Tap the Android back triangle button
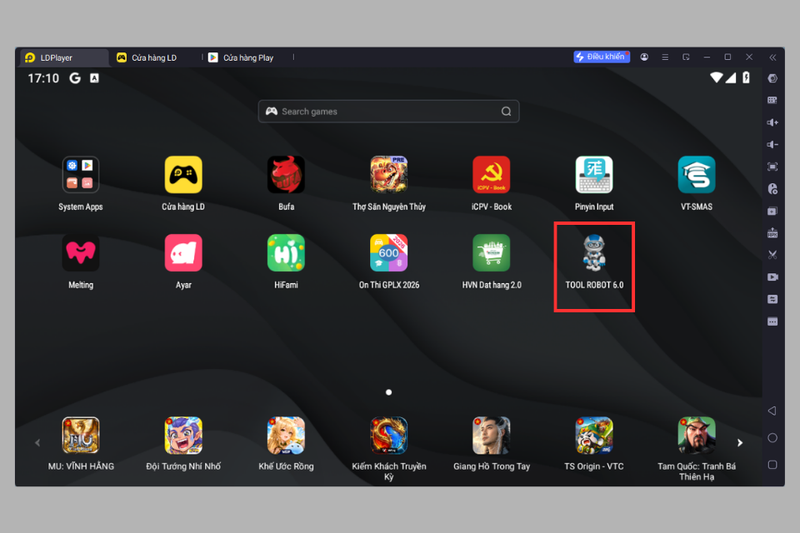Screen dimensions: 800x533 772,411
